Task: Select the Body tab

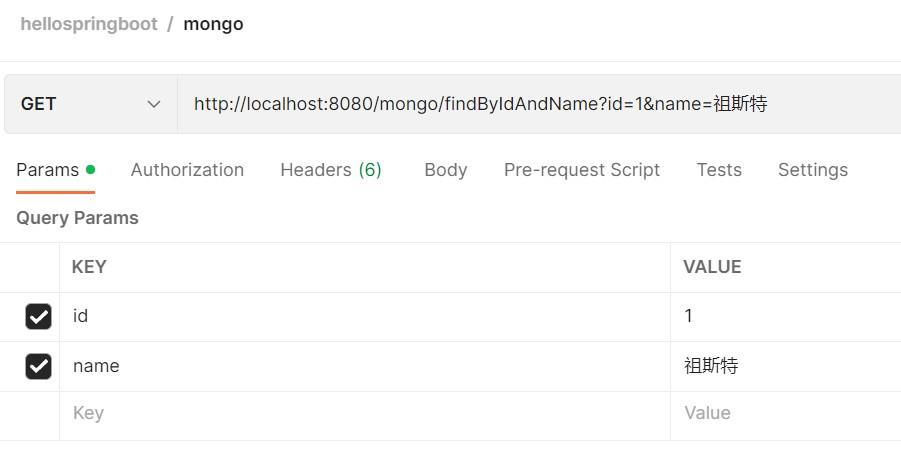Action: [x=445, y=170]
